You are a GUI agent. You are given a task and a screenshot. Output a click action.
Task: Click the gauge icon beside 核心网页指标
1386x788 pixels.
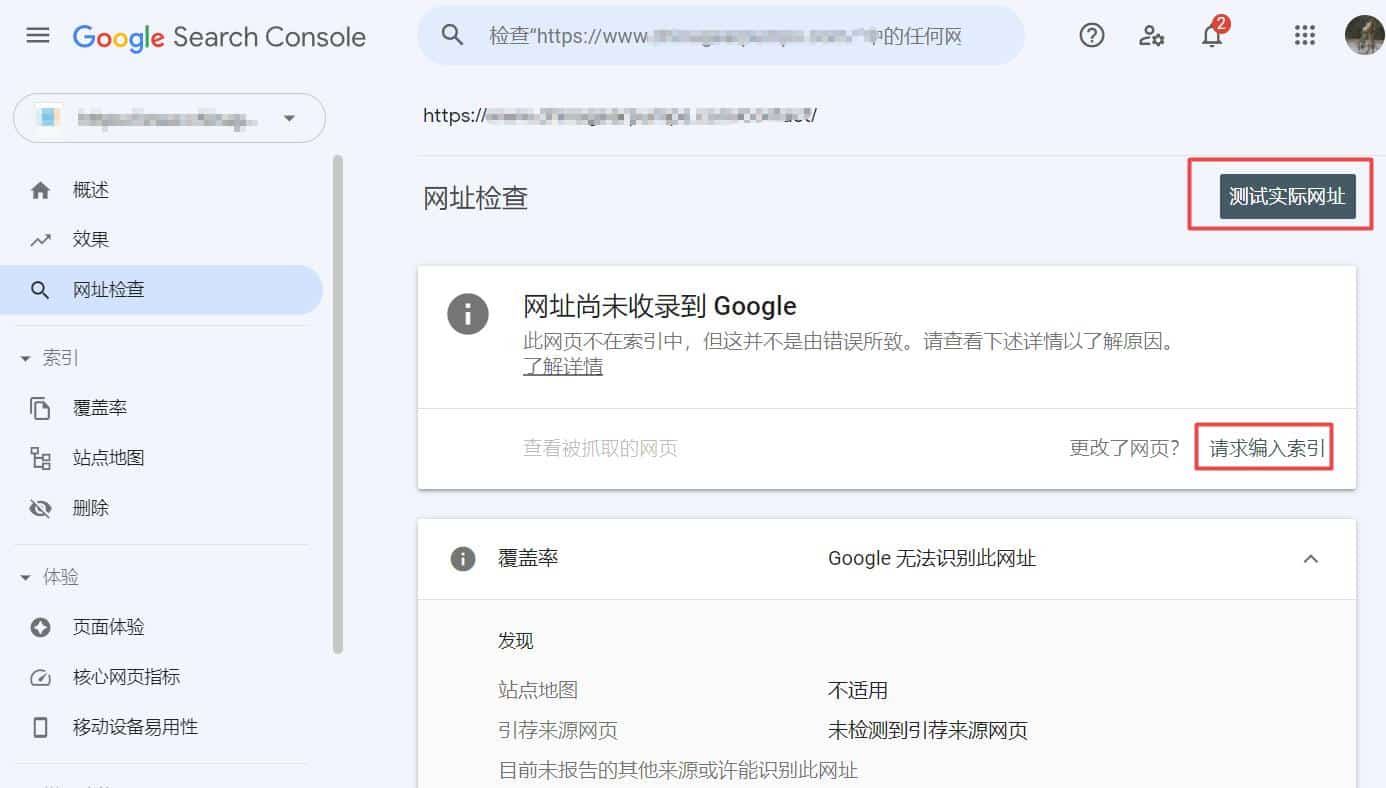pos(40,677)
